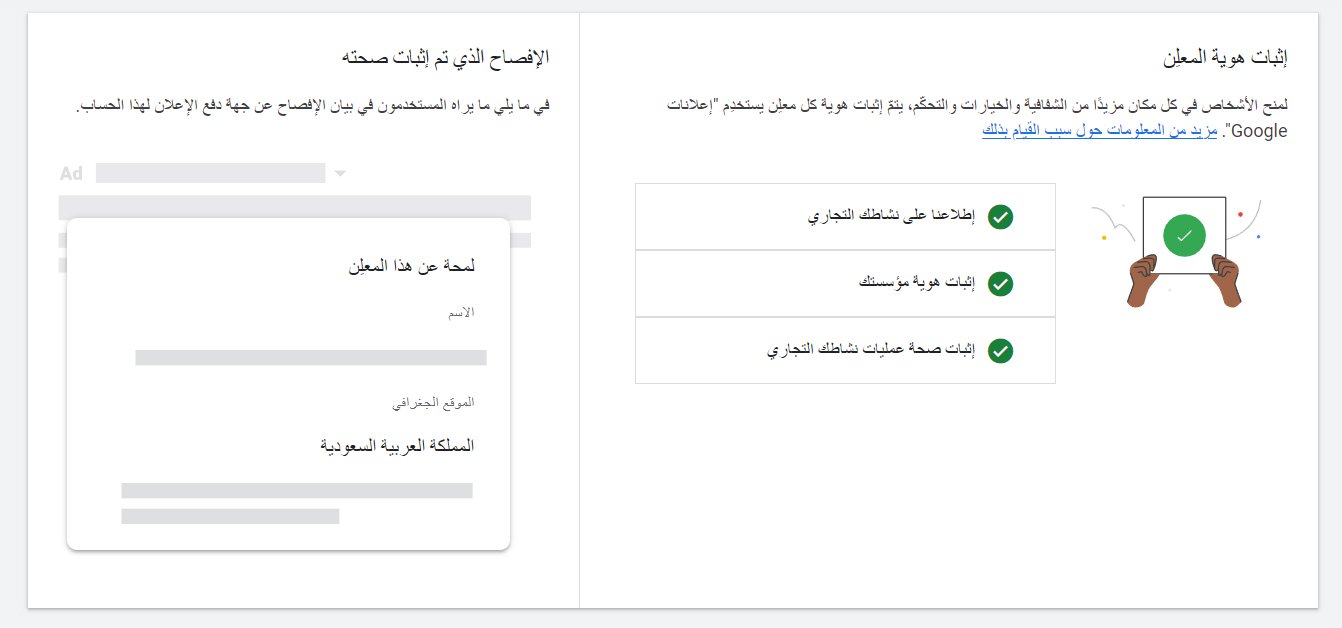Click the checkmark beside إثبات صحة عمليات نشاطك التجاري

(x=1000, y=351)
